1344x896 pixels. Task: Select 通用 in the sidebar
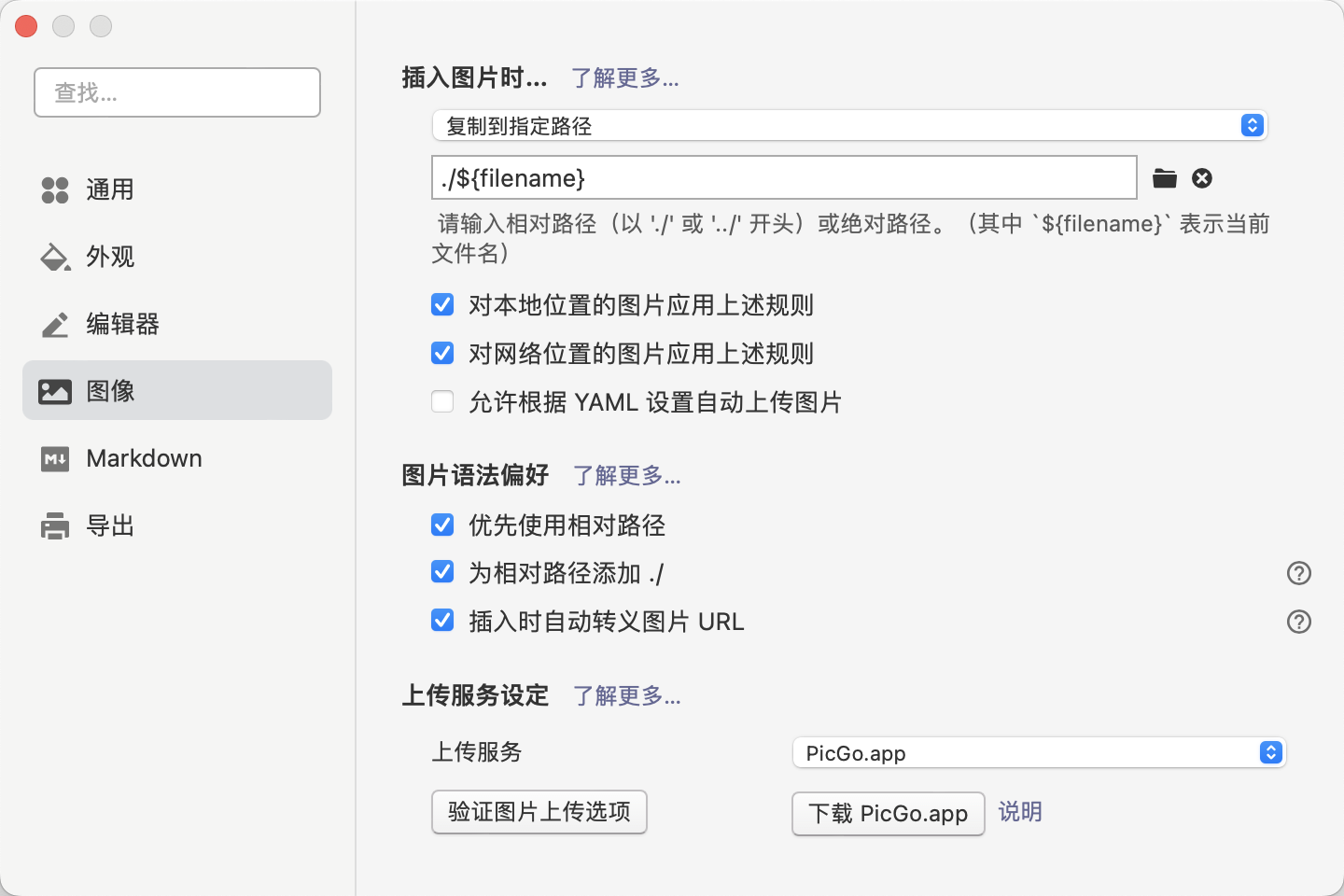177,189
